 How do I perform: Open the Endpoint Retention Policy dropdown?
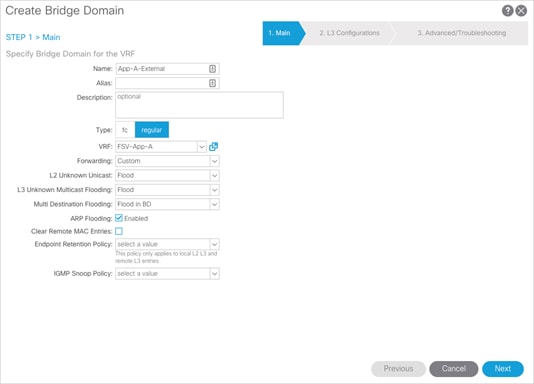215,244
